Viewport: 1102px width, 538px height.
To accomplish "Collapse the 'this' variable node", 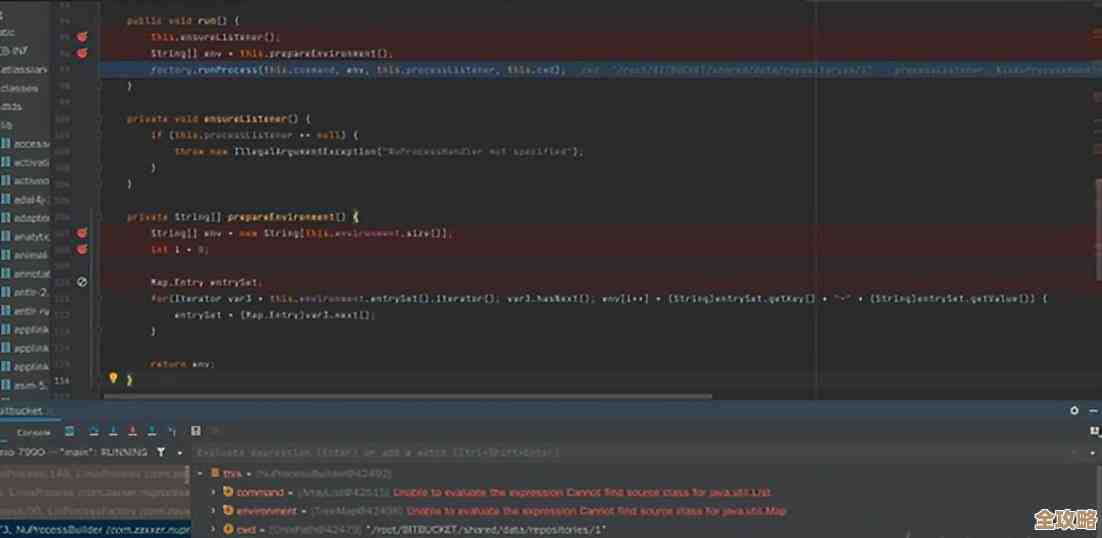I will [200, 473].
